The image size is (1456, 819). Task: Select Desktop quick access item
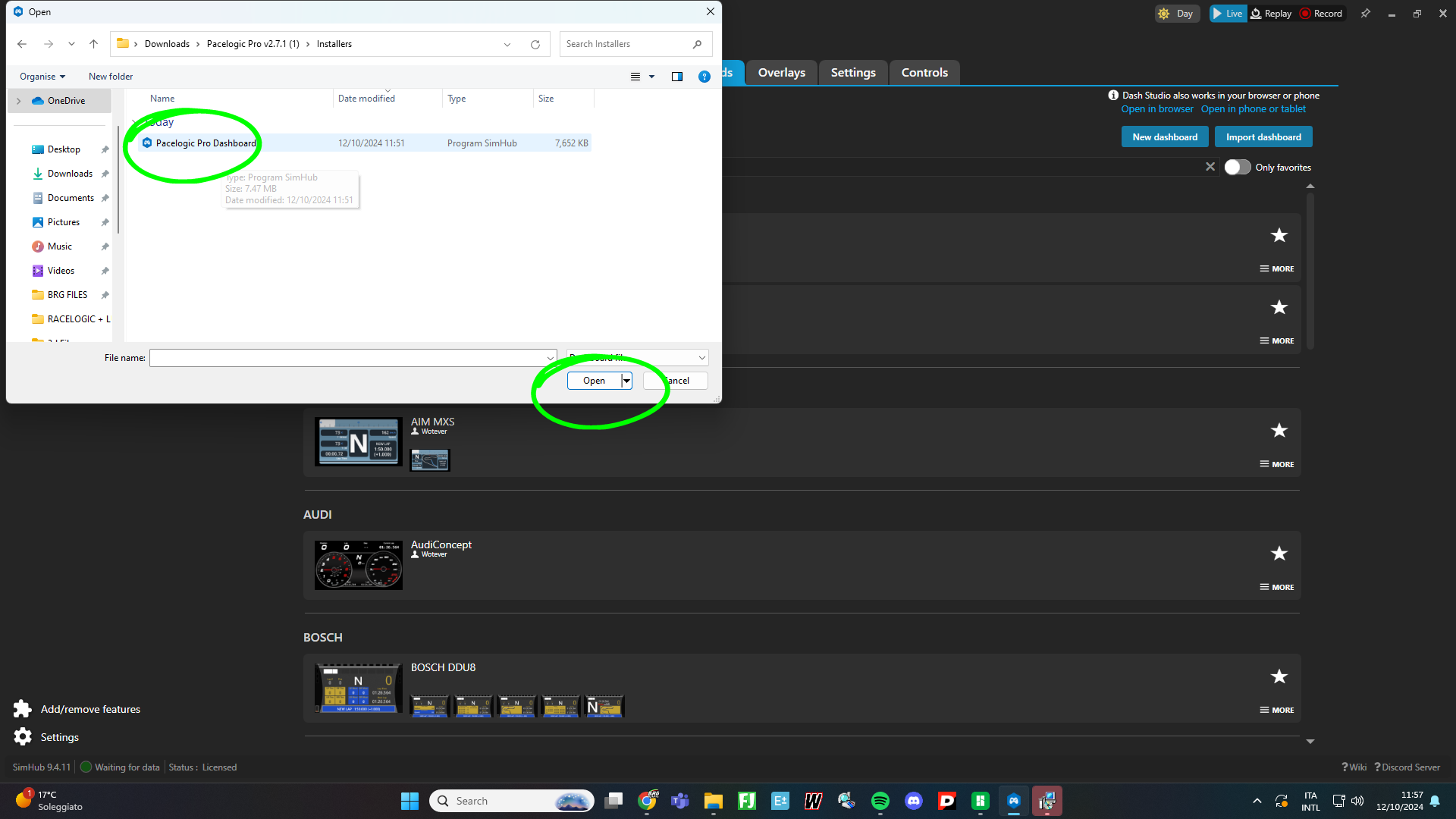click(64, 149)
